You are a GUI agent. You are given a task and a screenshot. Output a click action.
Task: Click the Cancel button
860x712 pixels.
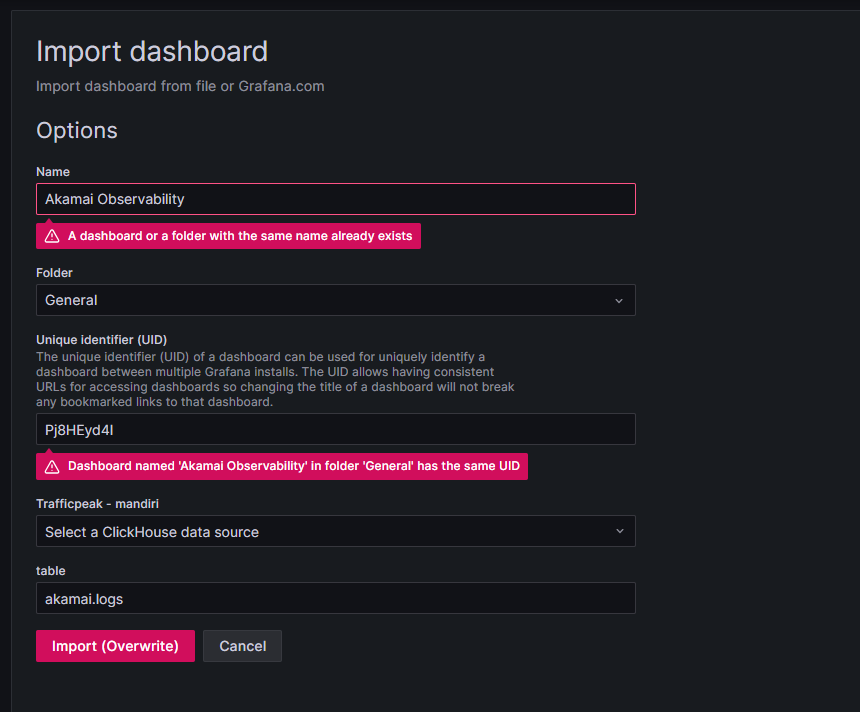click(242, 646)
